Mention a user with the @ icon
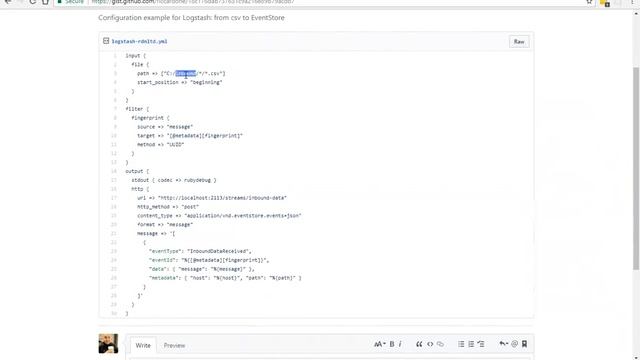The image size is (640, 360). [514, 344]
